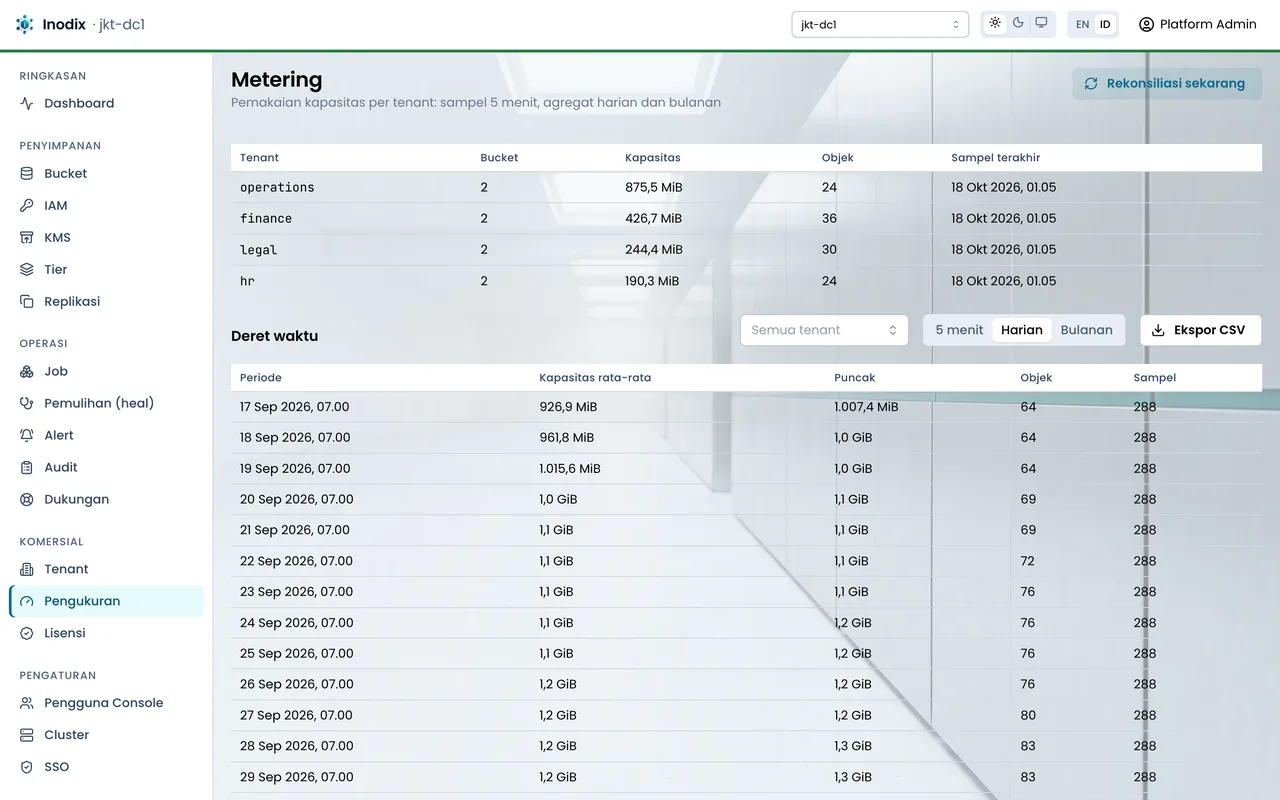Open Replikasi from its copy icon
1280x800 pixels.
tap(27, 301)
